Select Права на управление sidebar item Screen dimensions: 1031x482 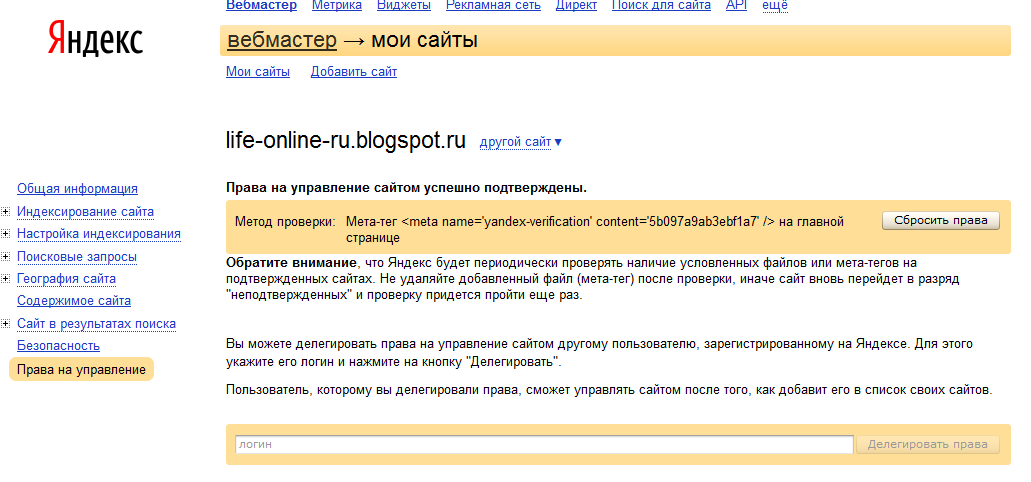coord(81,369)
